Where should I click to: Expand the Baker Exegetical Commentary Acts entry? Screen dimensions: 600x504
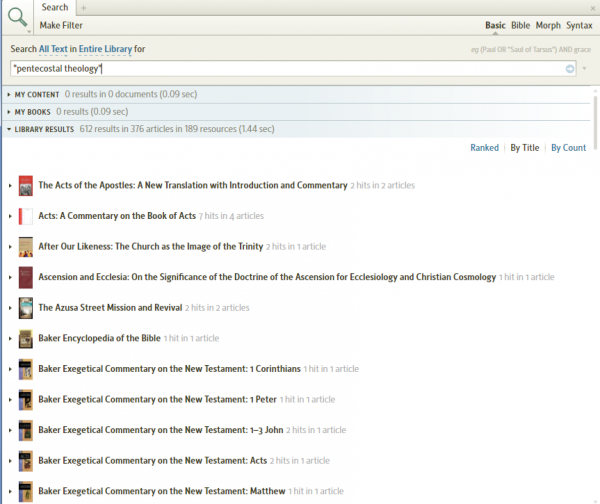9,460
